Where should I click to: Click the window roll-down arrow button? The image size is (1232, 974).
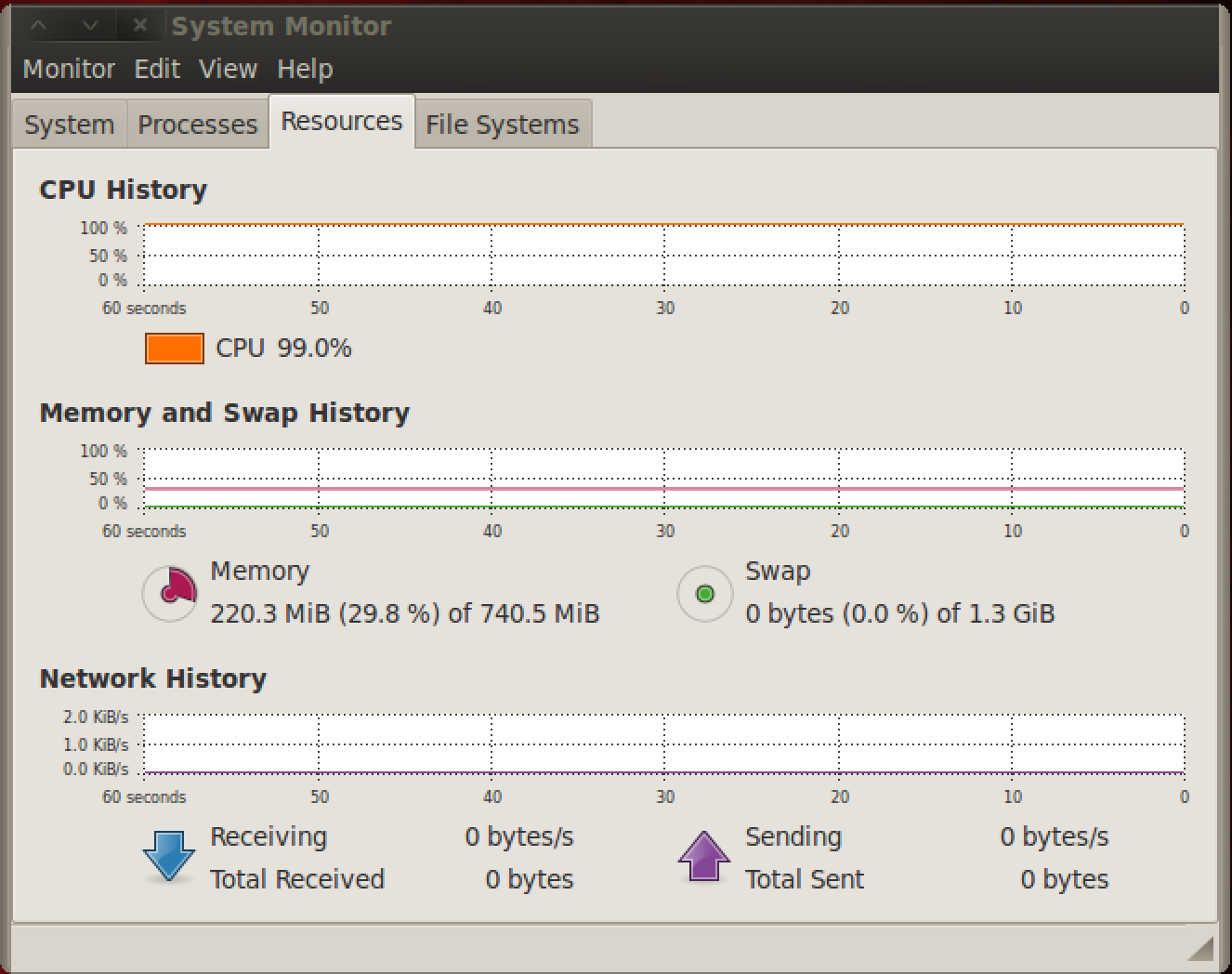pos(90,26)
